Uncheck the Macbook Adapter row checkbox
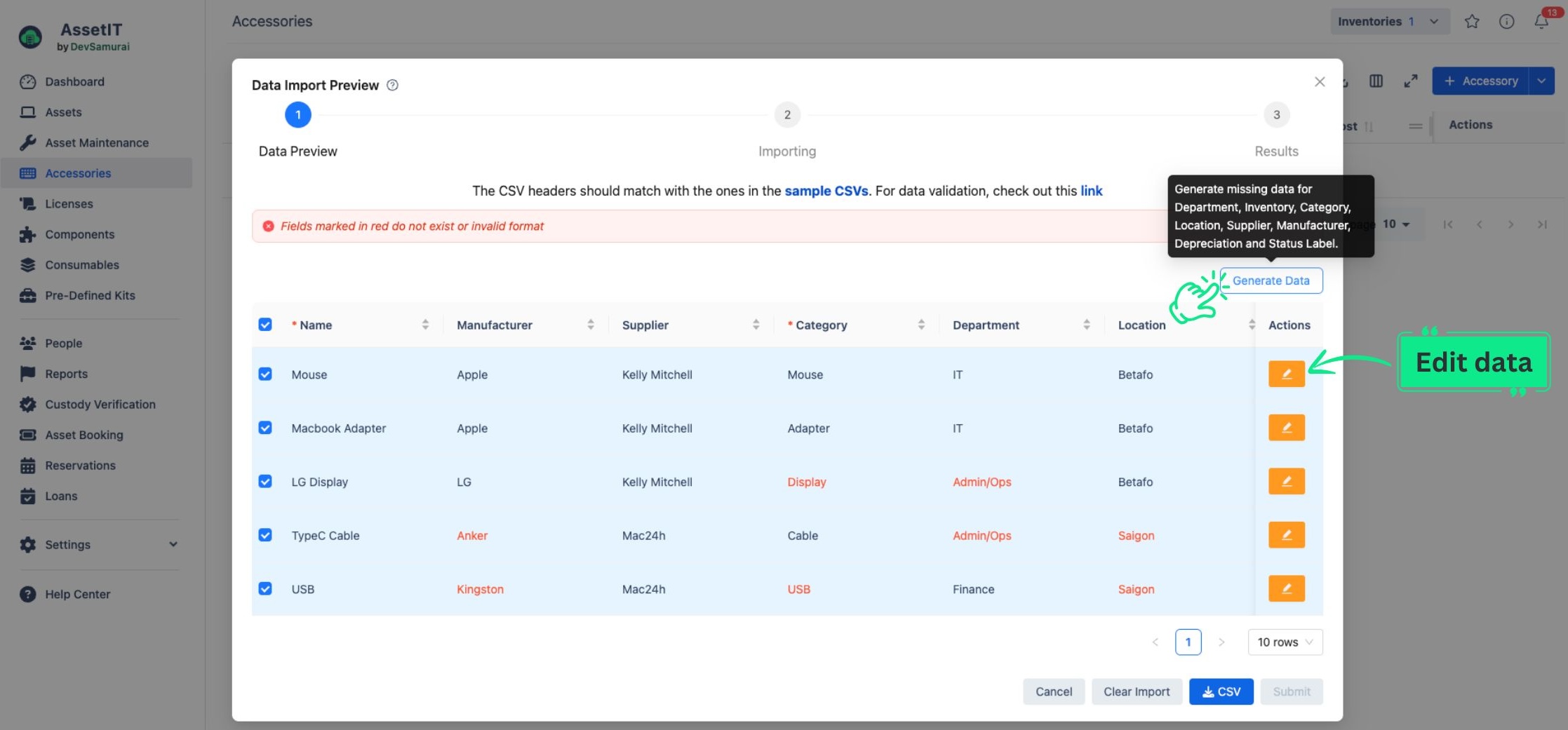This screenshot has width=1568, height=730. click(x=265, y=428)
